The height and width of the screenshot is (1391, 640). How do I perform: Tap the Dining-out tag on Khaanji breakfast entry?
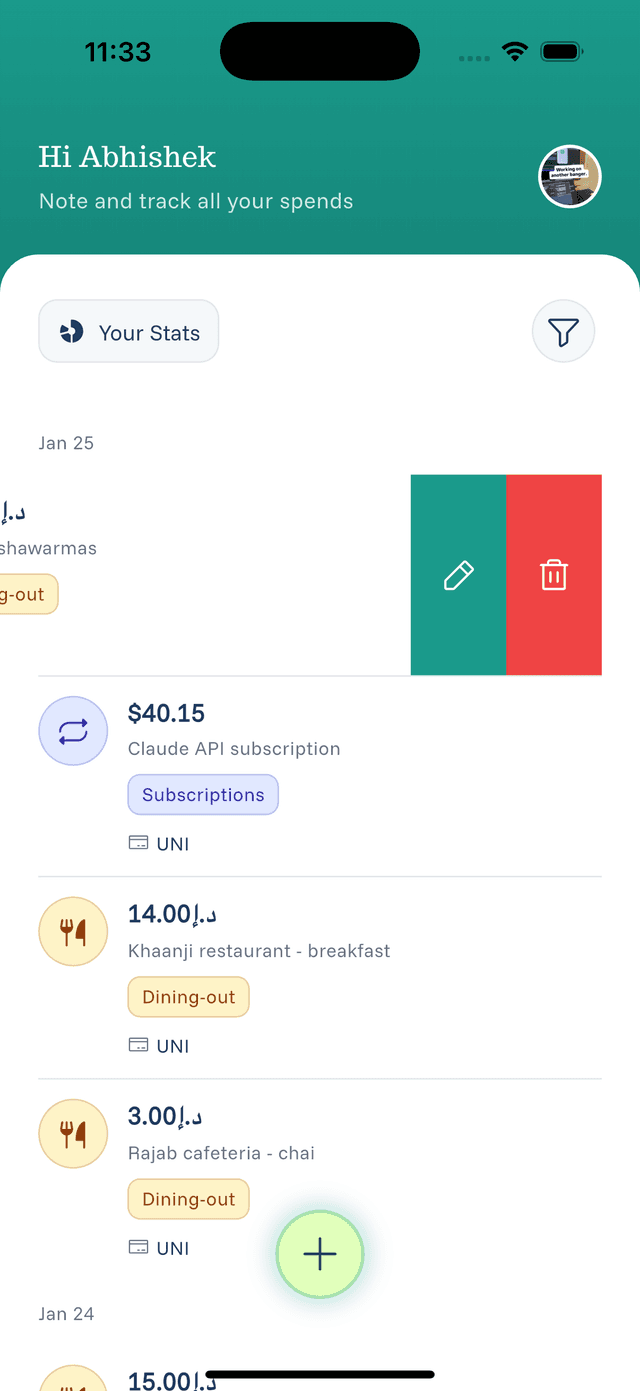point(188,996)
